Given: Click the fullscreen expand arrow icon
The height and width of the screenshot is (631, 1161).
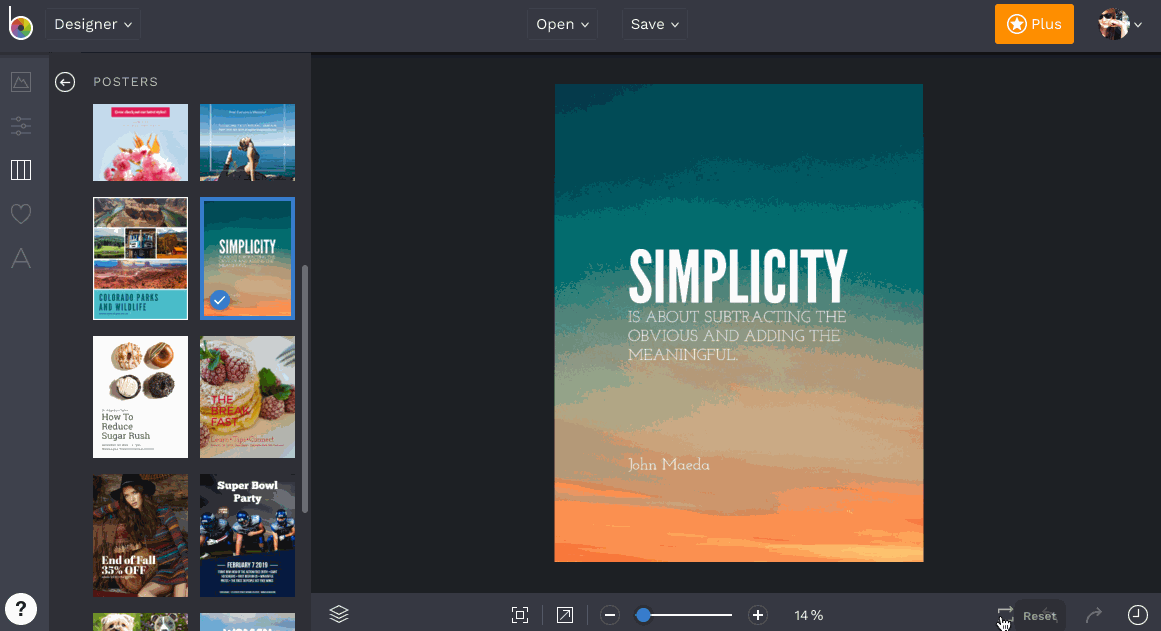Looking at the screenshot, I should point(564,615).
